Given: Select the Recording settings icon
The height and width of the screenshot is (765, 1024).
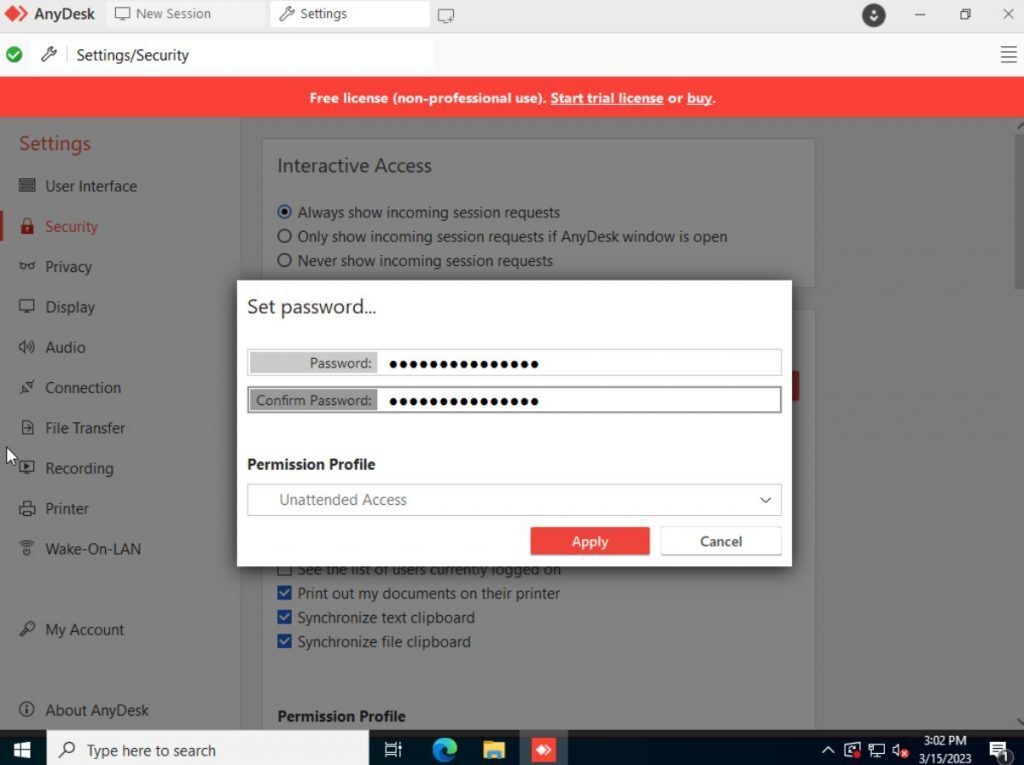Looking at the screenshot, I should [26, 468].
